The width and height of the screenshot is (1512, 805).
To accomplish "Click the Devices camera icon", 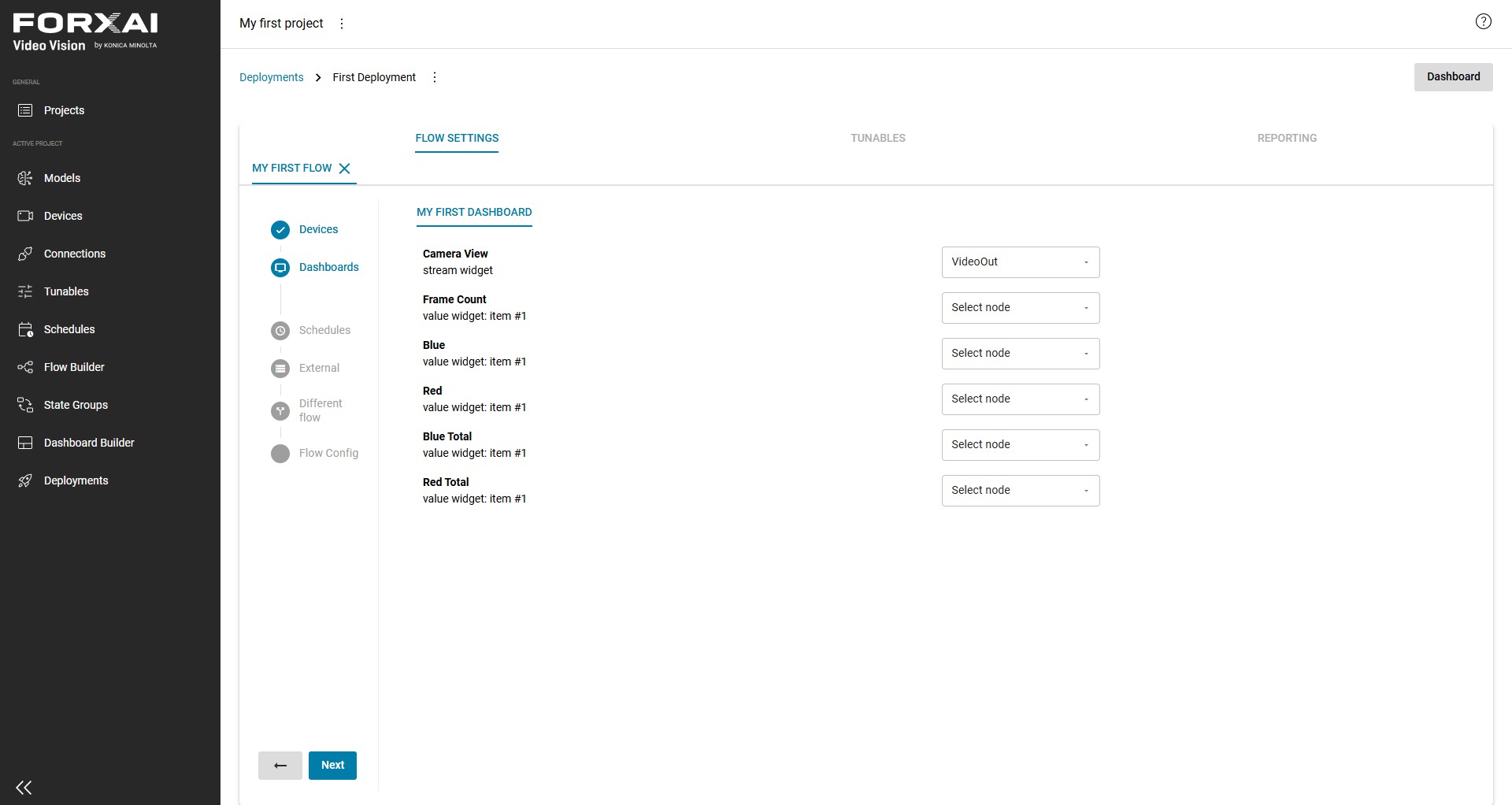I will click(25, 216).
